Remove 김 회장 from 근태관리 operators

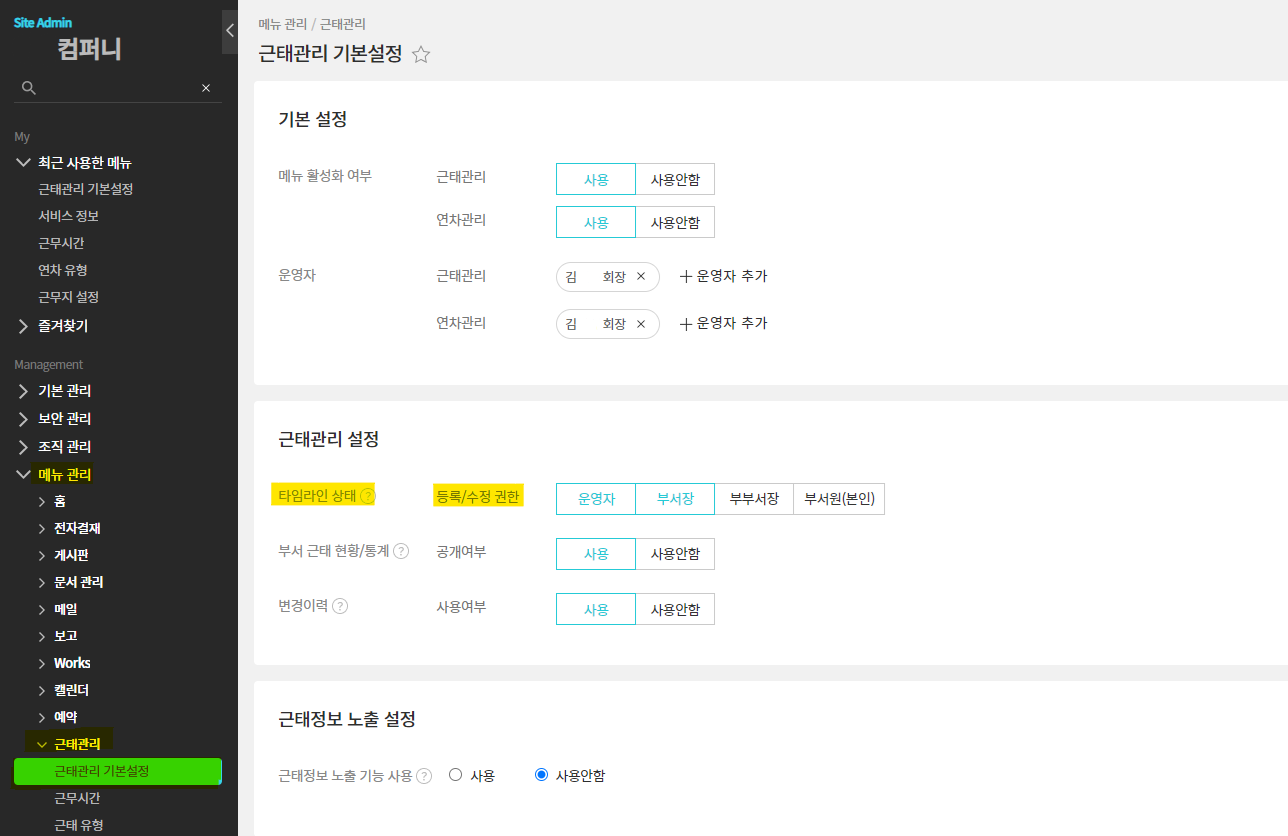click(x=641, y=277)
